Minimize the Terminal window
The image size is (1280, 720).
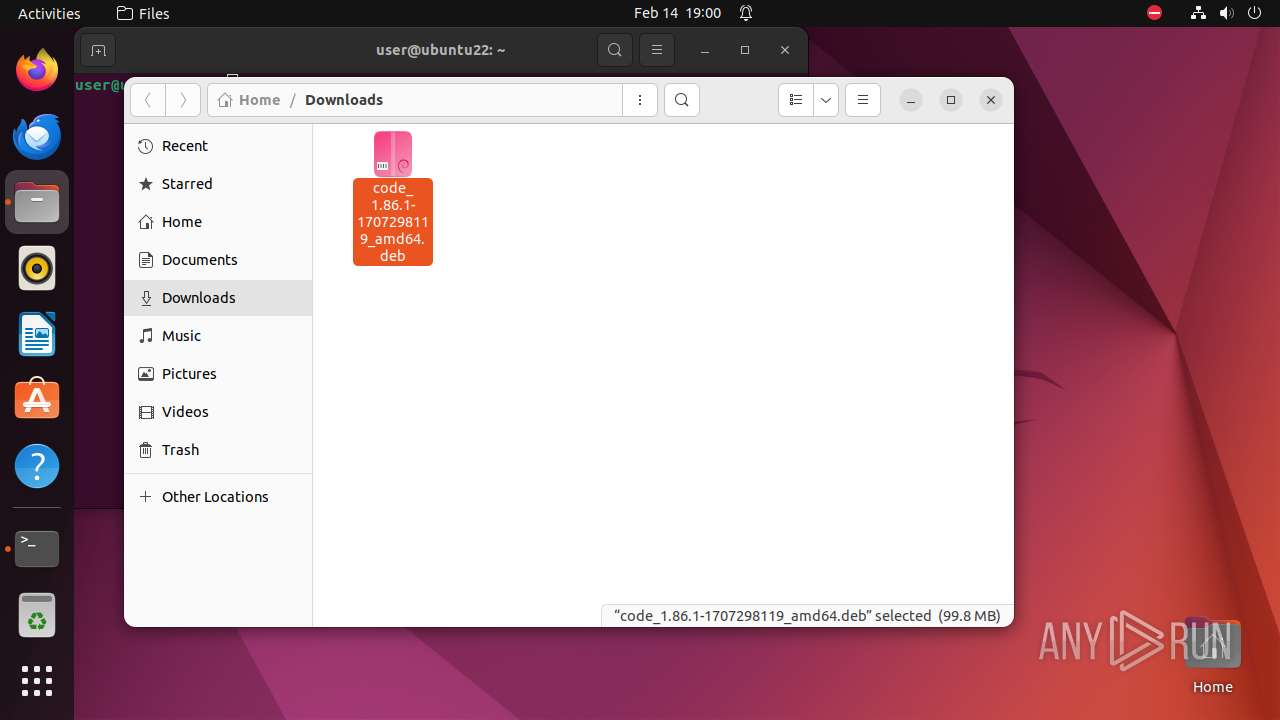click(x=705, y=50)
